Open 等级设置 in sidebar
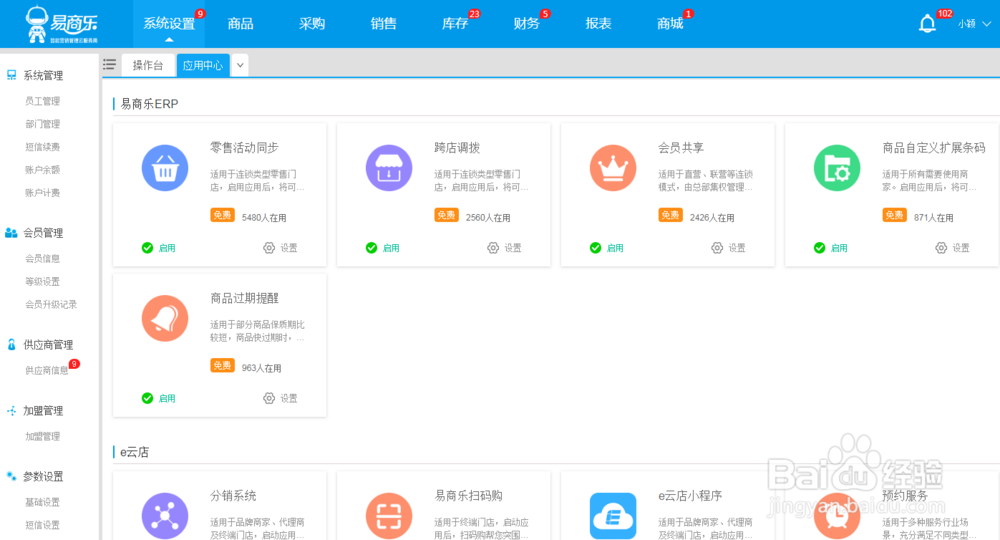The height and width of the screenshot is (540, 1000). click(x=43, y=281)
